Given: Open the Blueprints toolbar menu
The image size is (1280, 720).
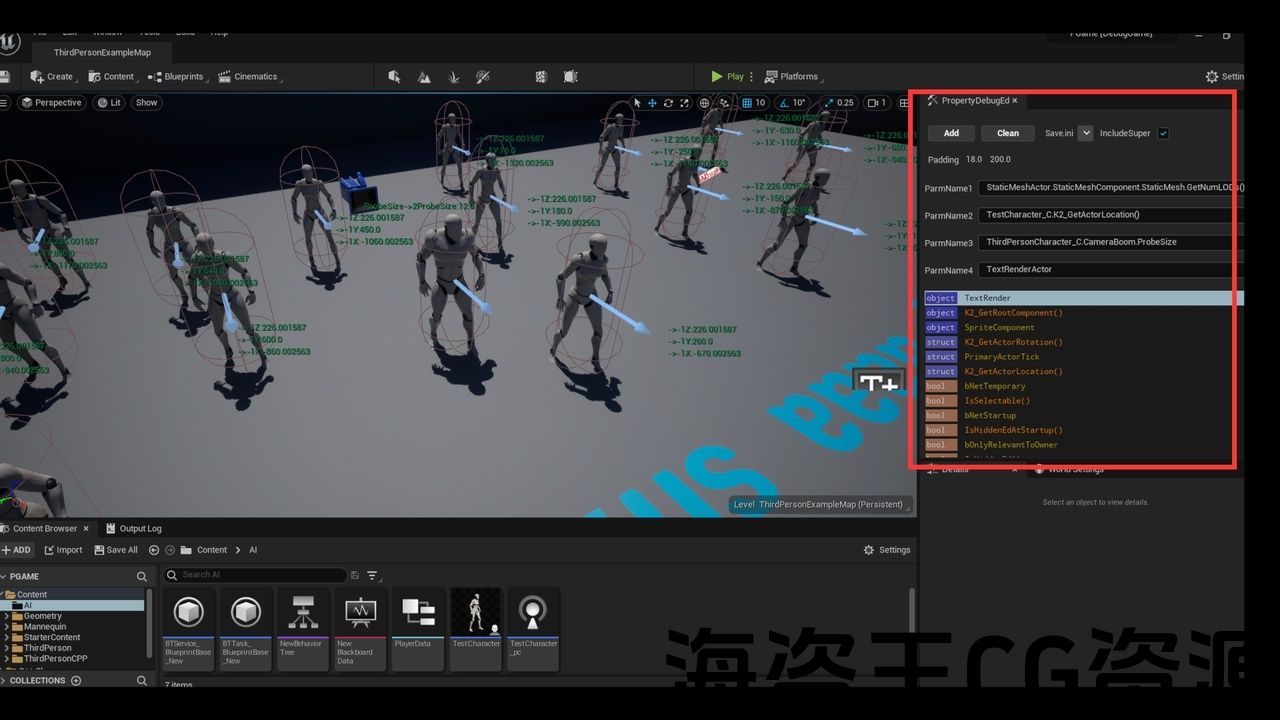Looking at the screenshot, I should tap(177, 77).
